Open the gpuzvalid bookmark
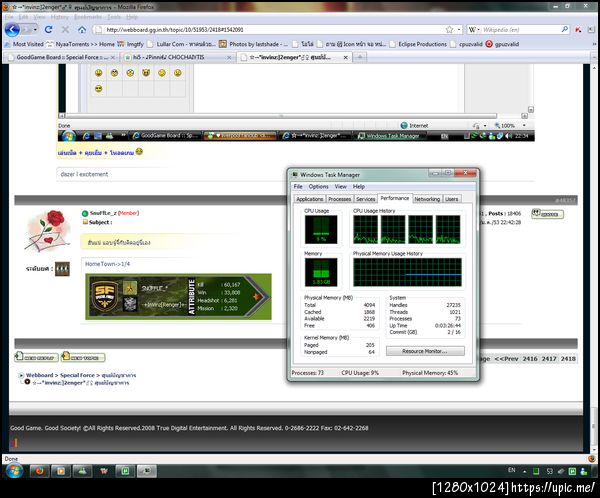Image resolution: width=600 pixels, height=498 pixels. click(x=502, y=44)
